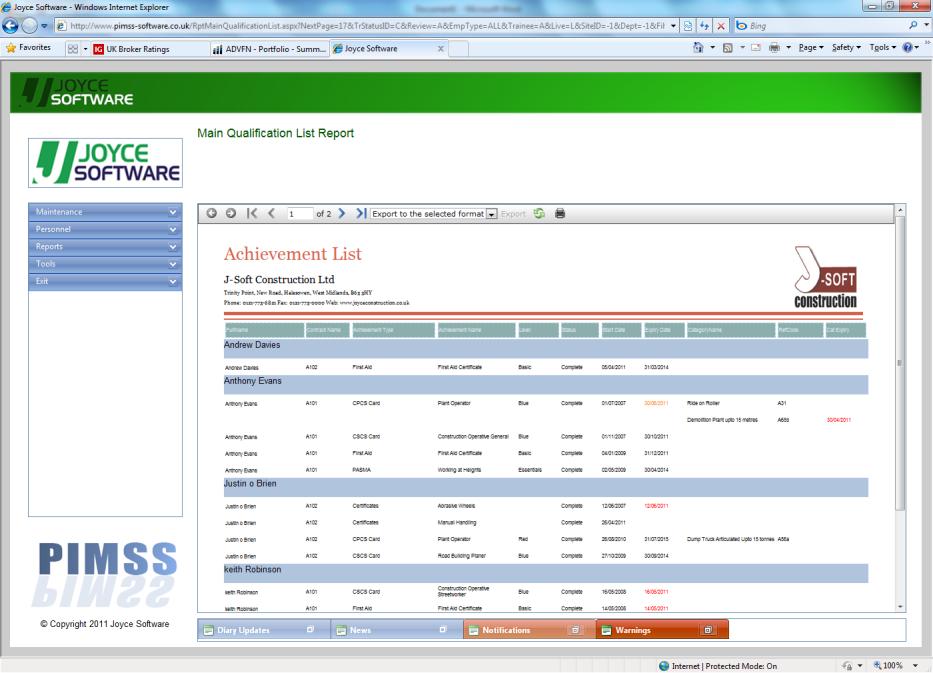
Task: Click the keith Robinson group header
Action: coord(546,573)
